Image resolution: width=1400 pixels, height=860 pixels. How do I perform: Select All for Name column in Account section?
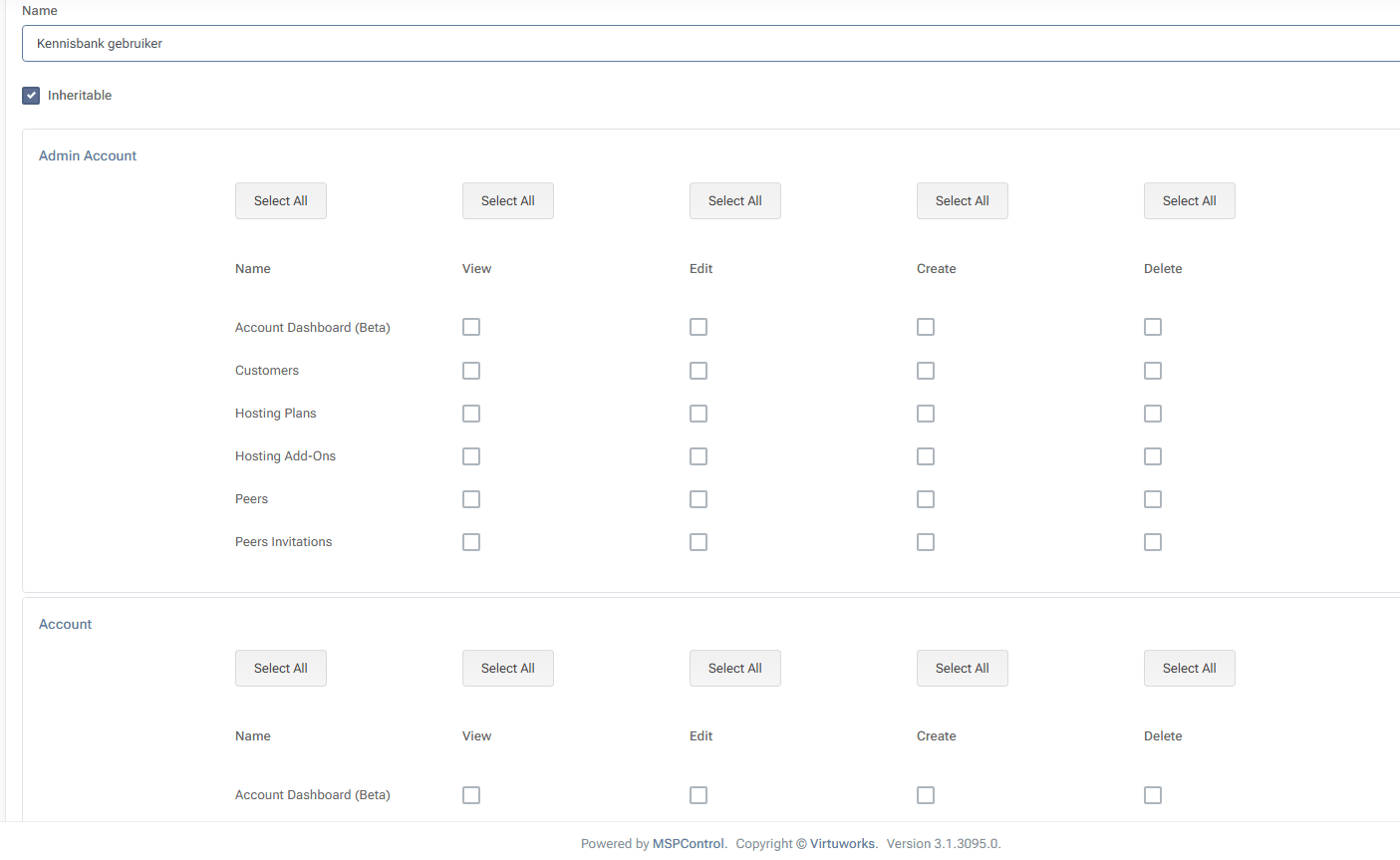tap(281, 669)
